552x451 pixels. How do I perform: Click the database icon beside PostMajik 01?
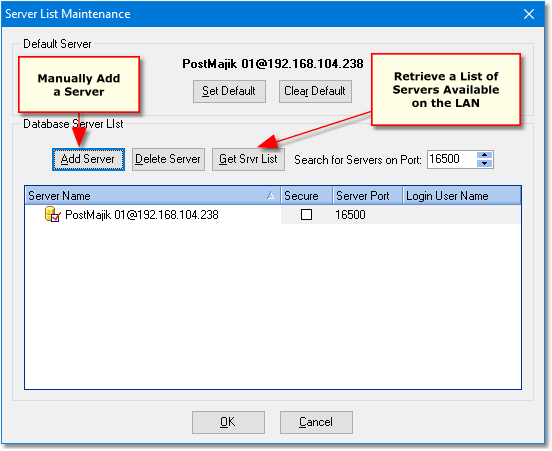click(x=53, y=214)
